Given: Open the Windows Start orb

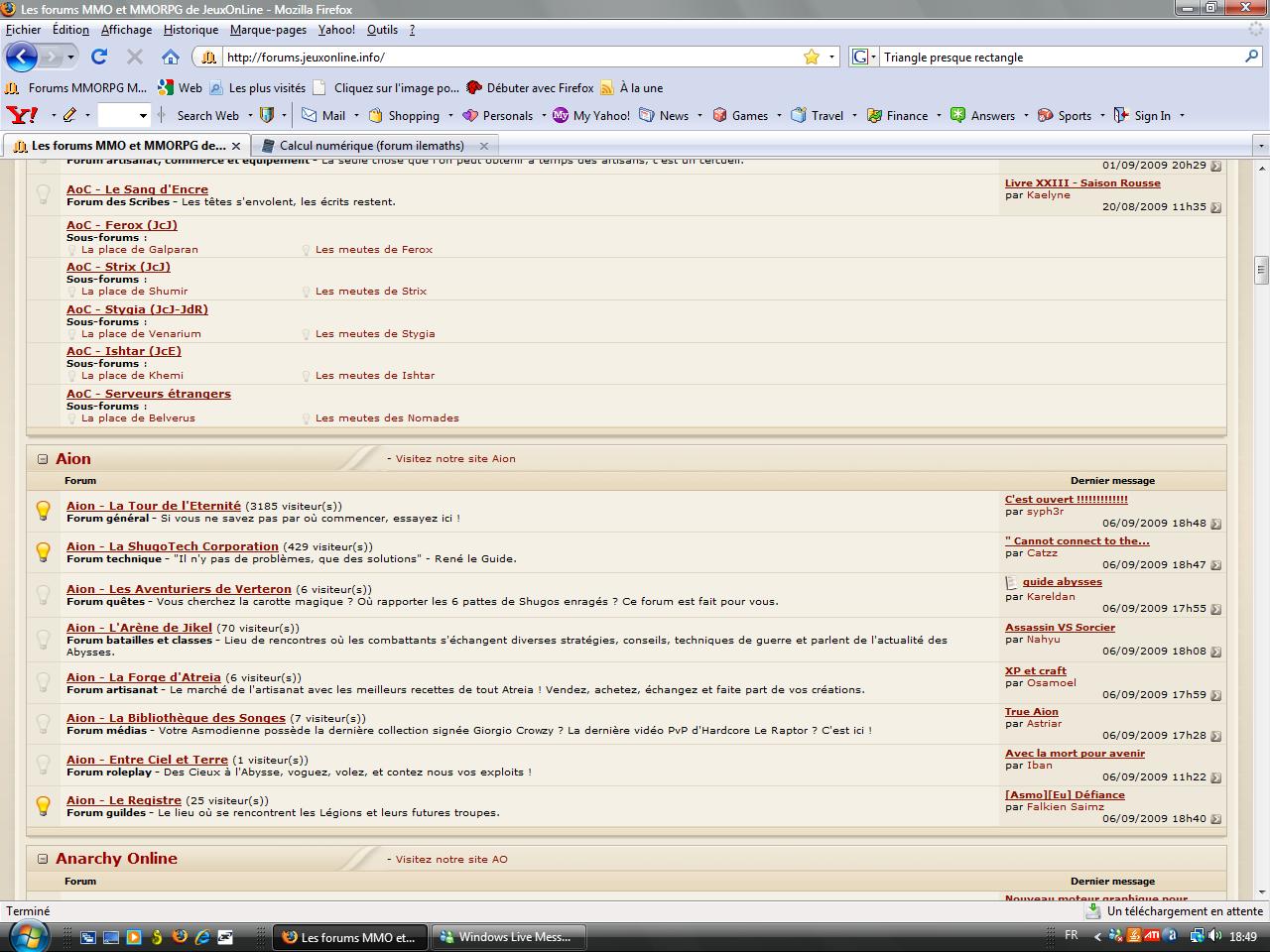Looking at the screenshot, I should (x=28, y=935).
